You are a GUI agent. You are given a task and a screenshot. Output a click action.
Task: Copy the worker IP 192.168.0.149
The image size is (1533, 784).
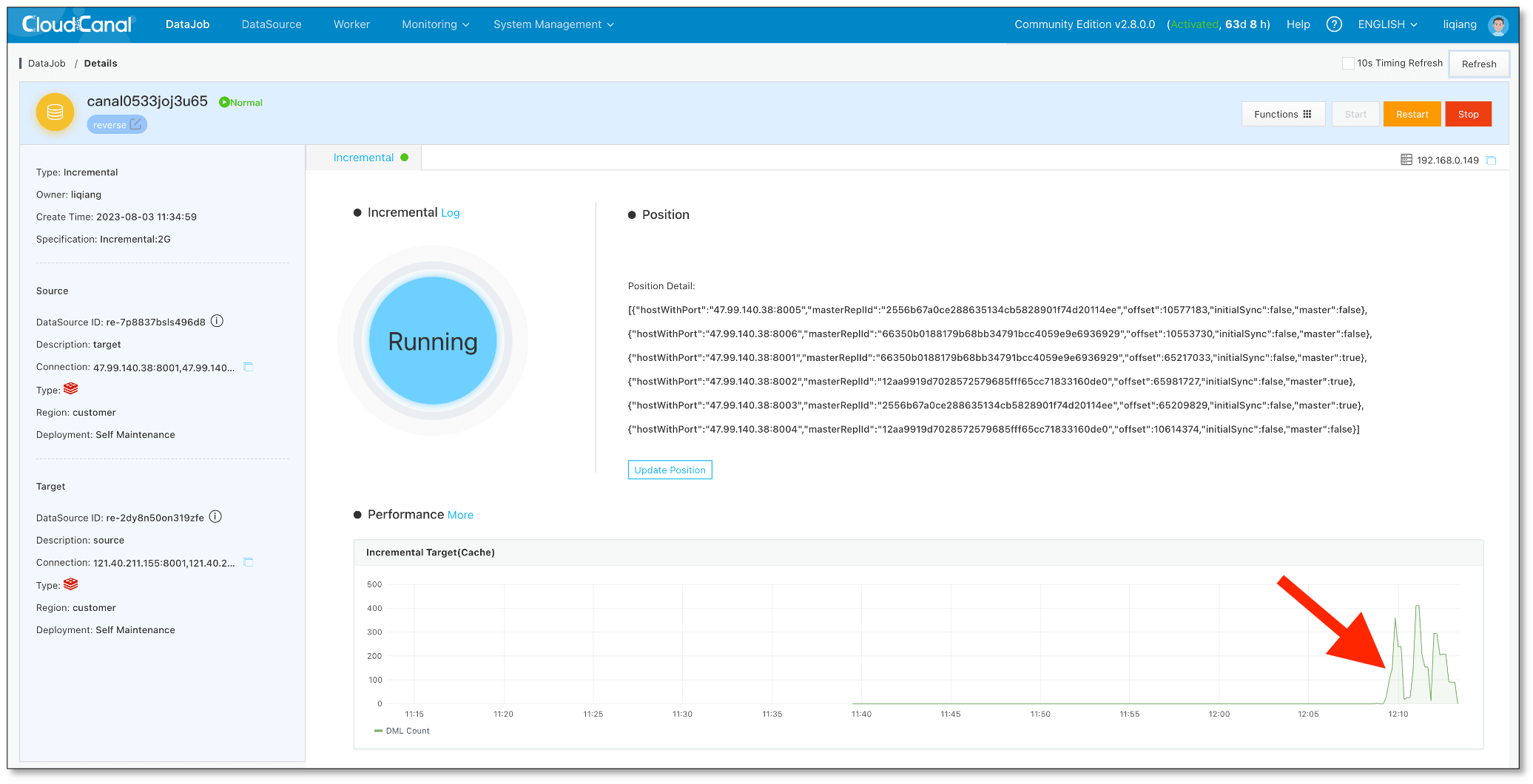click(1492, 159)
